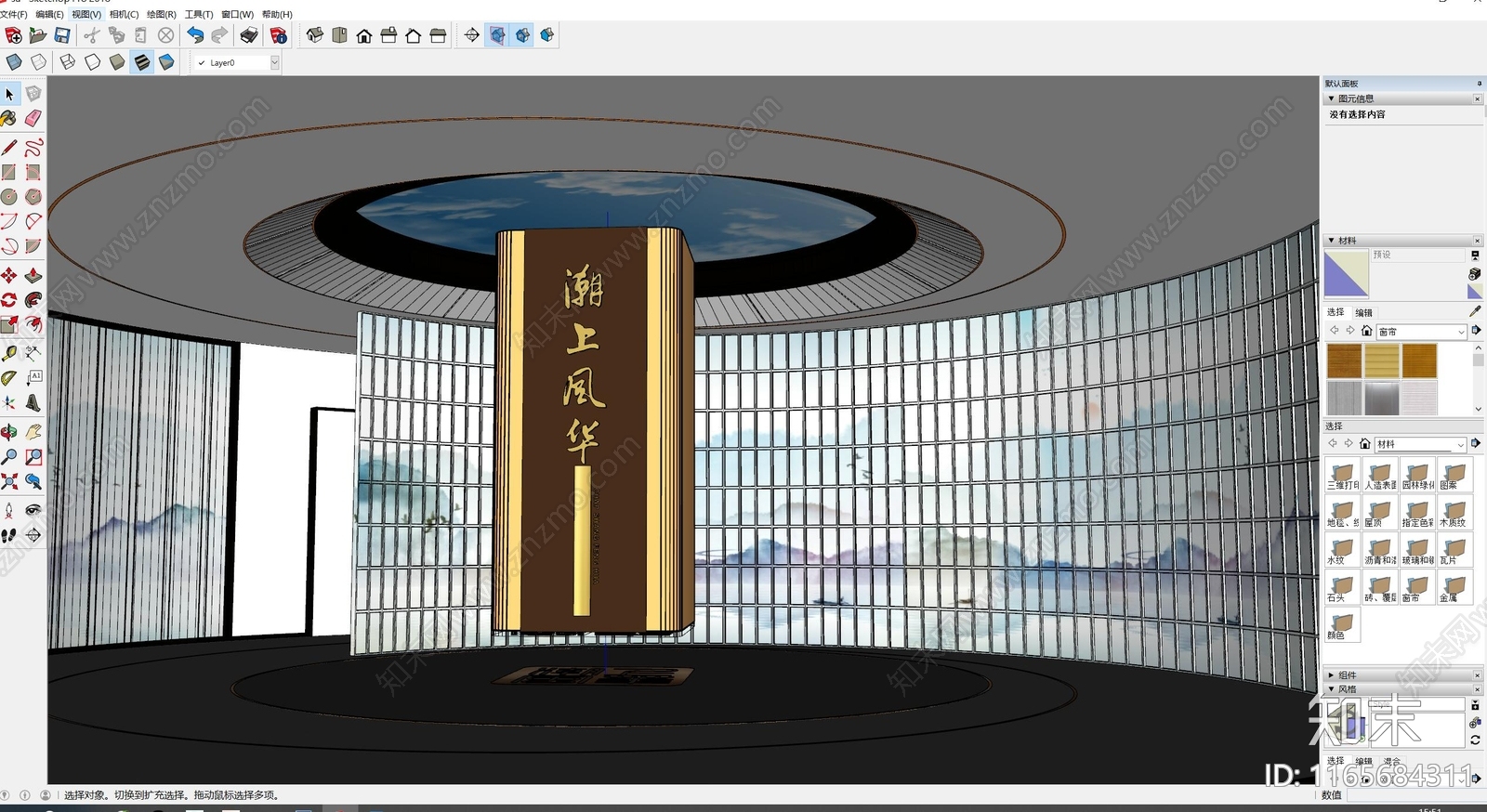
Task: Click the Save floppy disk icon
Action: click(x=62, y=35)
